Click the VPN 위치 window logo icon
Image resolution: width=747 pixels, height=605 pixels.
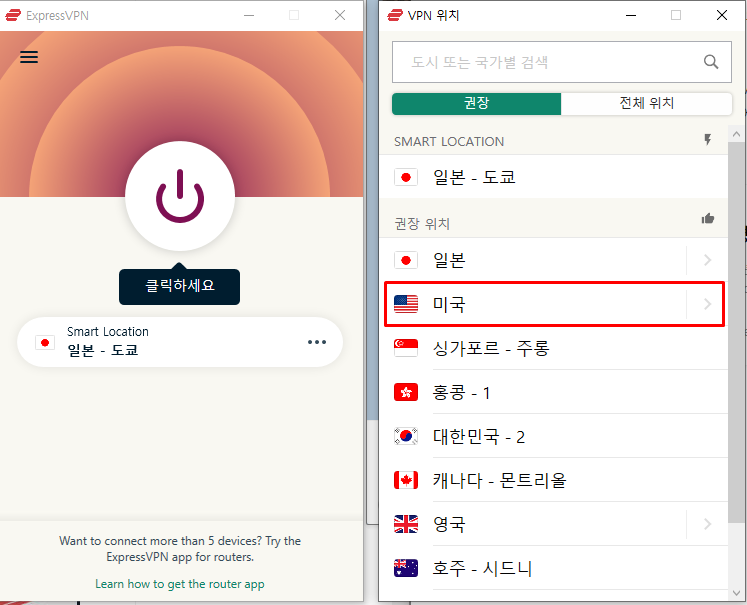click(395, 15)
